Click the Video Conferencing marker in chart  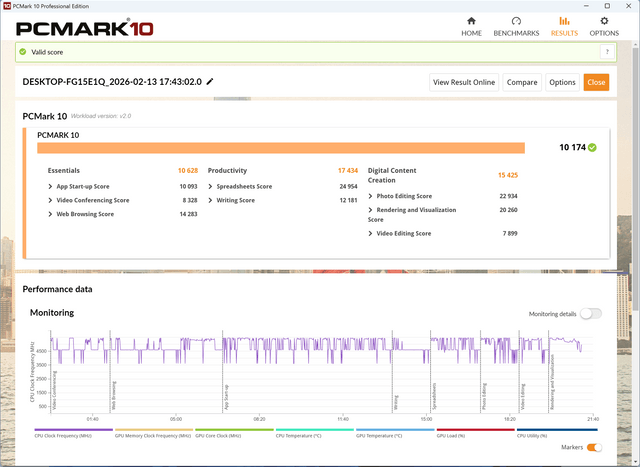(x=55, y=390)
